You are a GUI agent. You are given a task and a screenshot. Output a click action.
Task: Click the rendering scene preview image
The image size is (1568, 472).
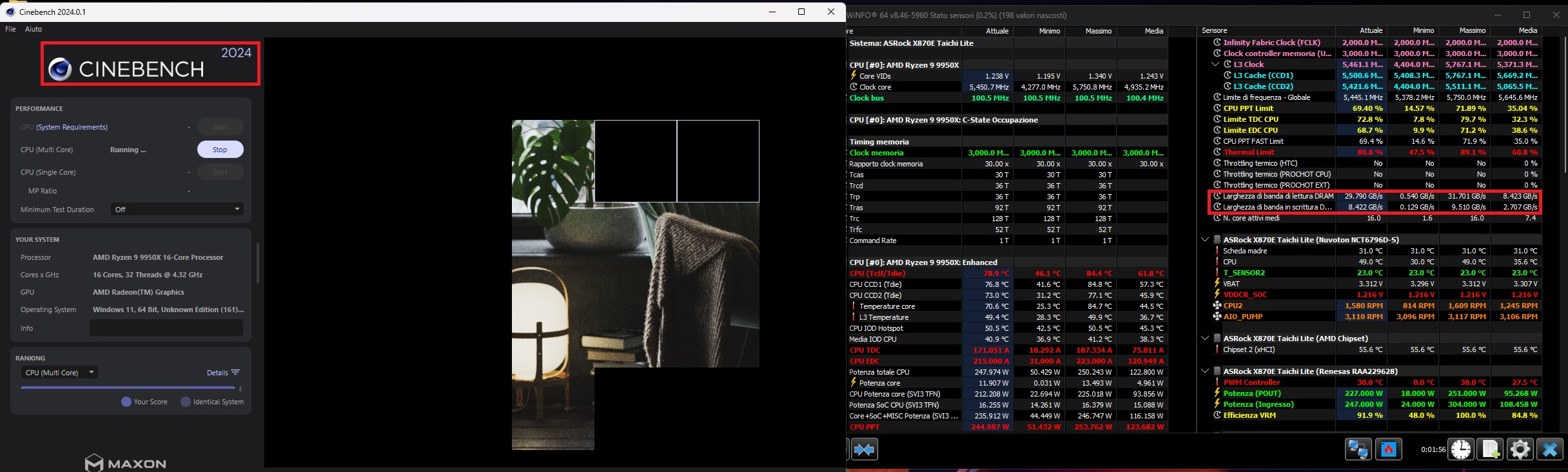coord(635,284)
